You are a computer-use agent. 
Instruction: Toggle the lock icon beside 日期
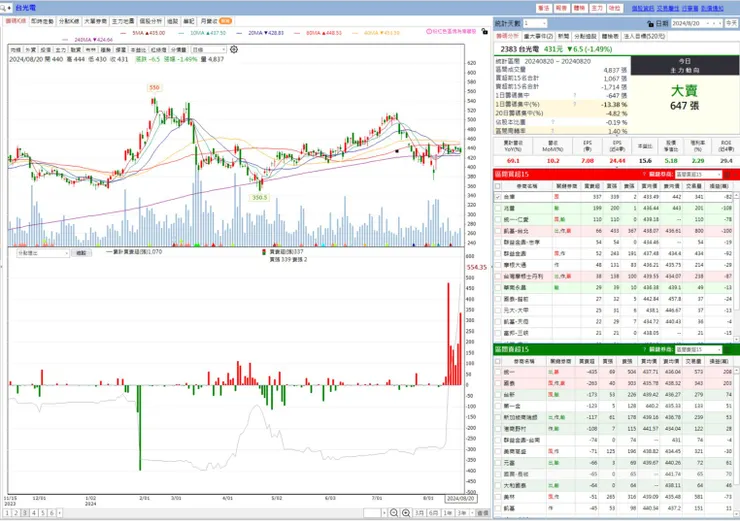pyautogui.click(x=650, y=23)
